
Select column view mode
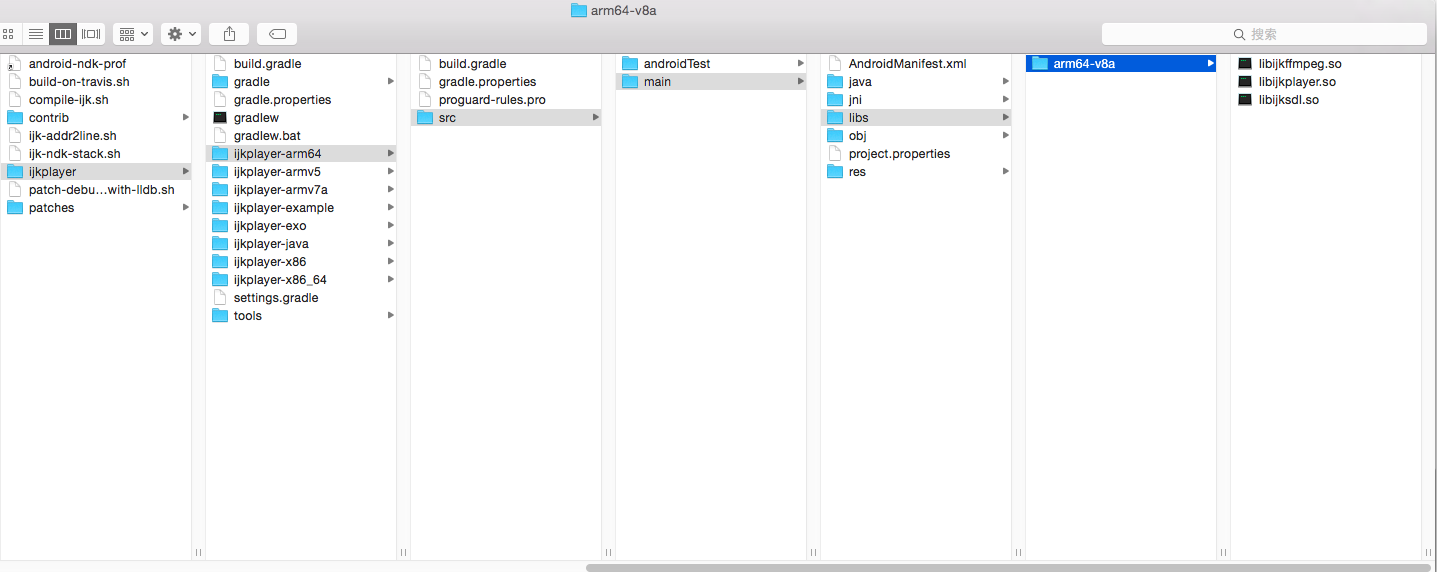(x=63, y=34)
